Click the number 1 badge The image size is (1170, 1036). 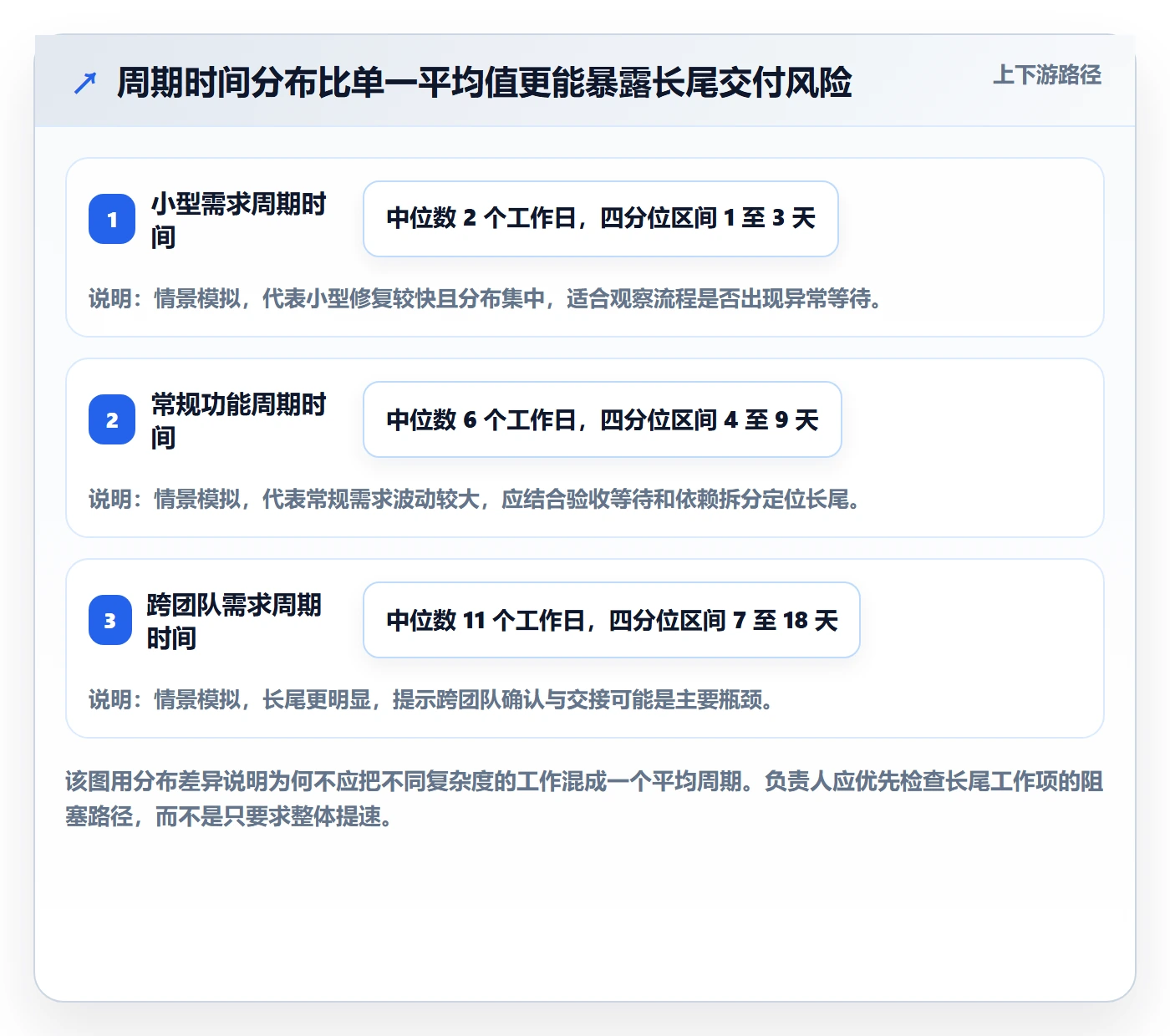point(112,219)
